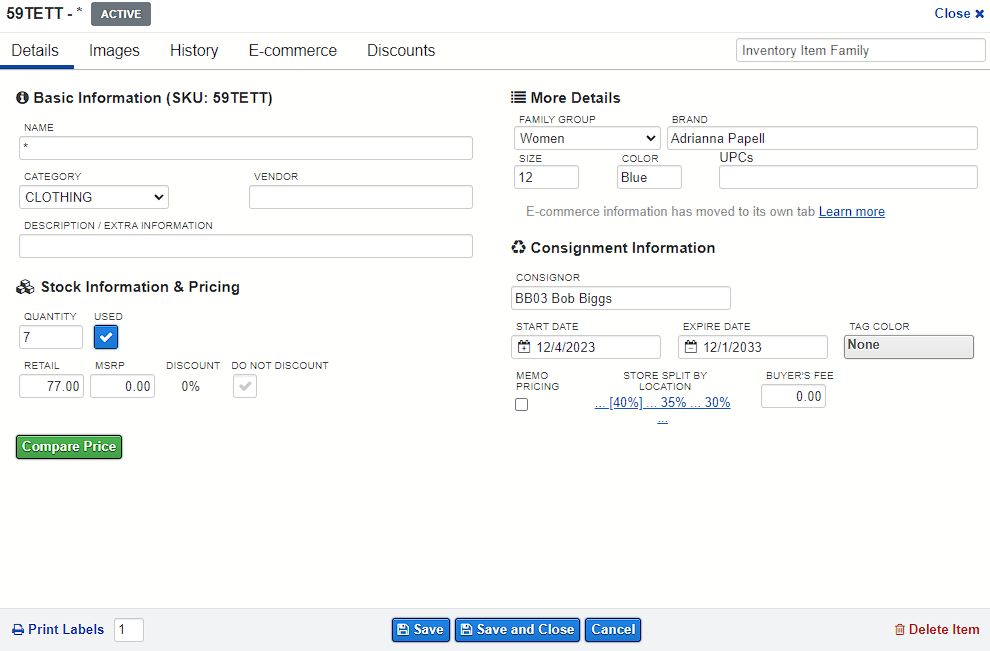Click the Basic Information info icon
This screenshot has width=990, height=651.
[22, 97]
